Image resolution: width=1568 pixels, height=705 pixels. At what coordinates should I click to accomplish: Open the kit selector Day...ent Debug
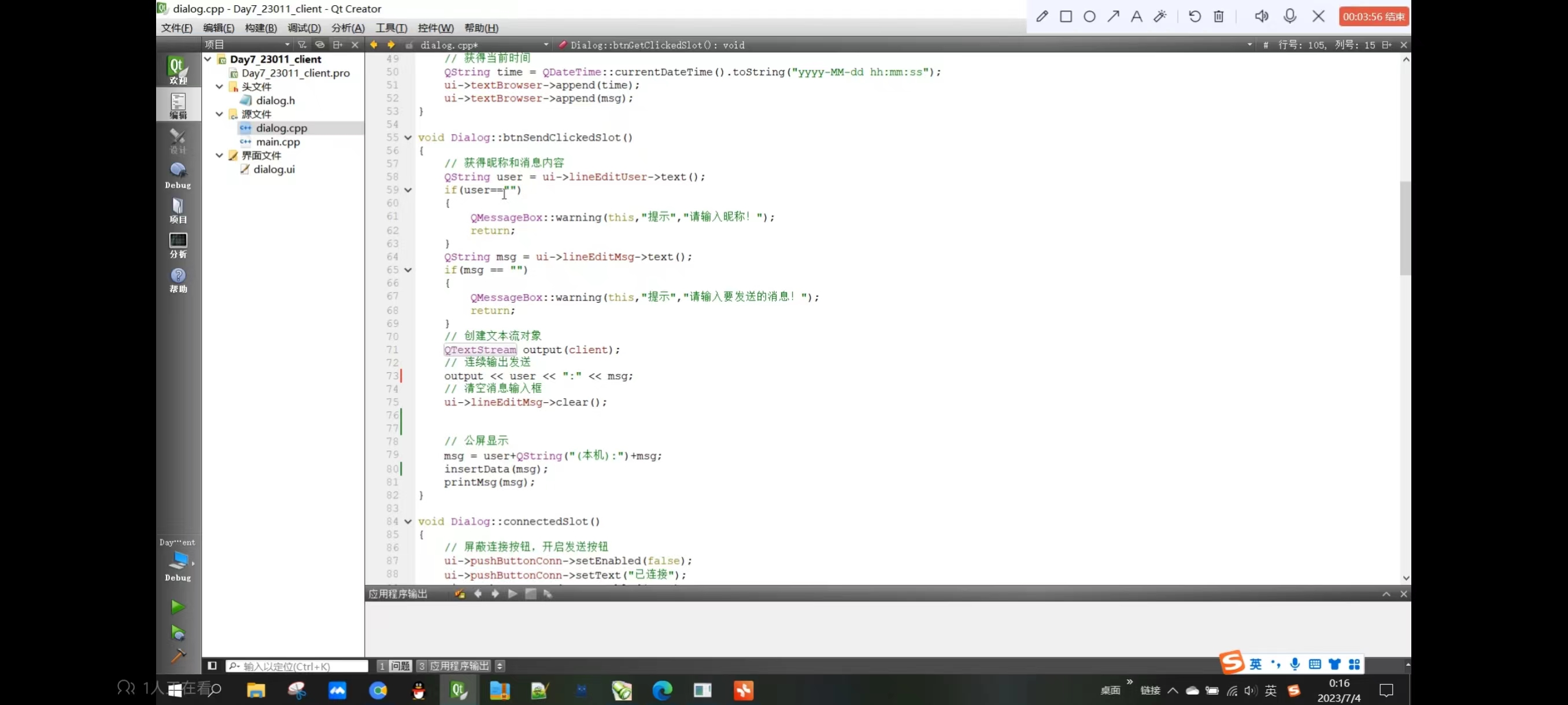(x=177, y=559)
